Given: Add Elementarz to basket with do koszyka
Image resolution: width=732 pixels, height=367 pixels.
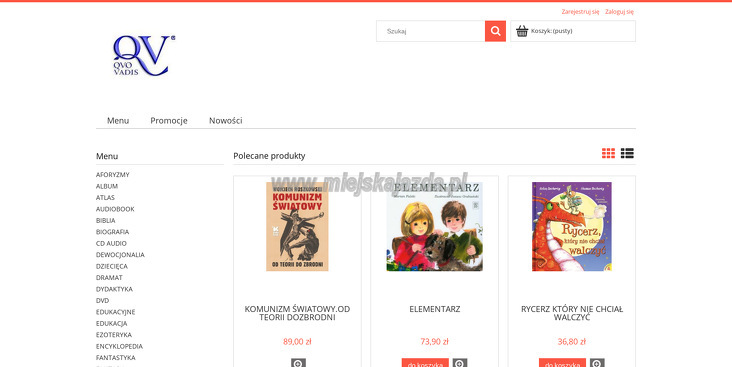Looking at the screenshot, I should tap(425, 363).
